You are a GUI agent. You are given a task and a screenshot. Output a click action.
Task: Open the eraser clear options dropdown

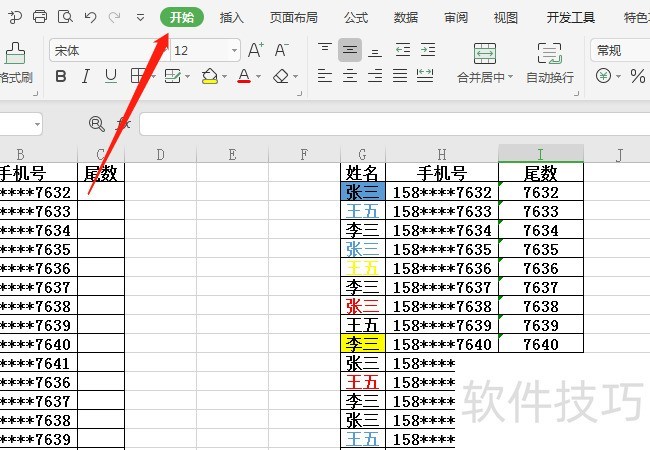coord(296,77)
